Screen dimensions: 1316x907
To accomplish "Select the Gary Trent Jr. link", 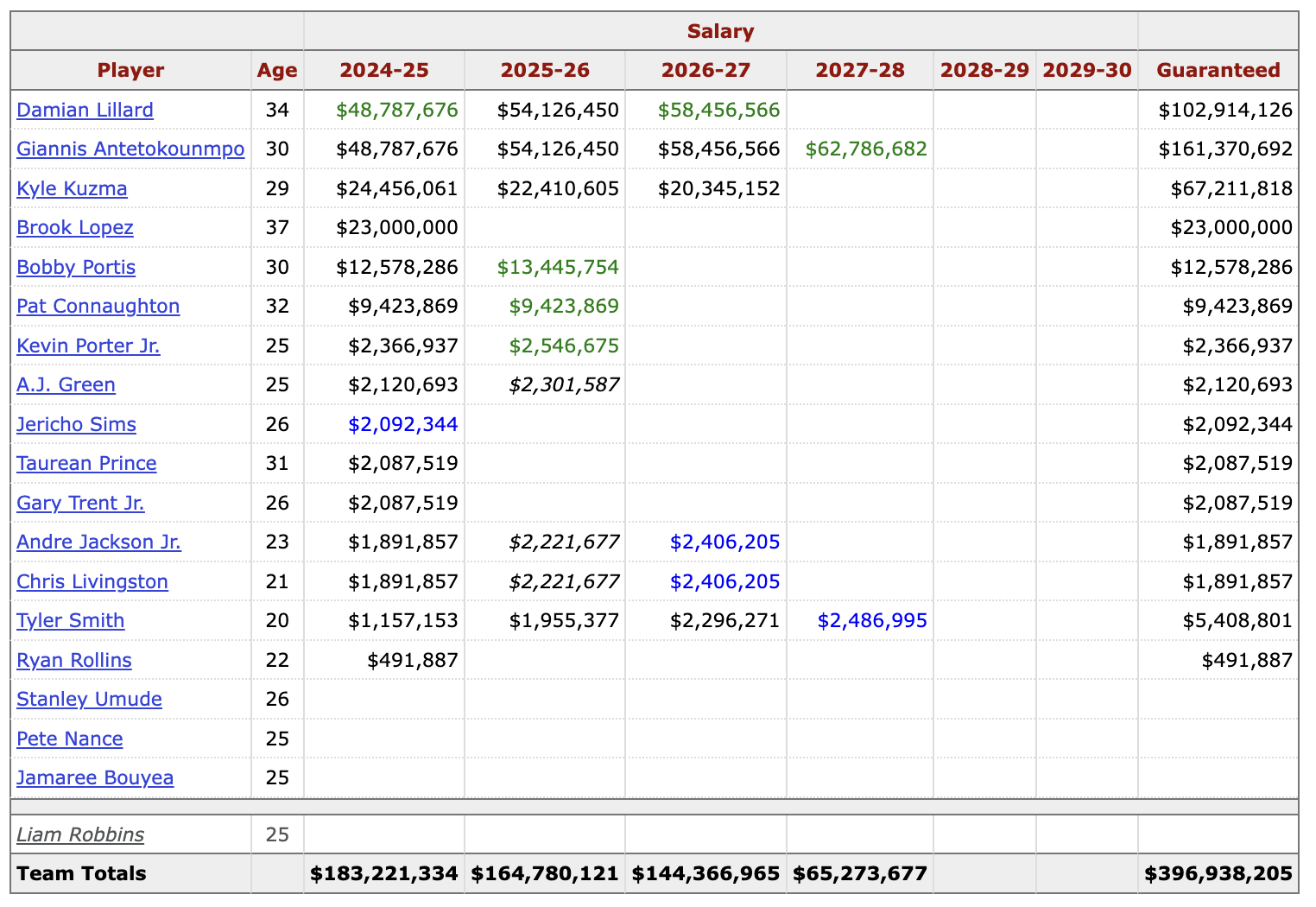I will tap(80, 503).
